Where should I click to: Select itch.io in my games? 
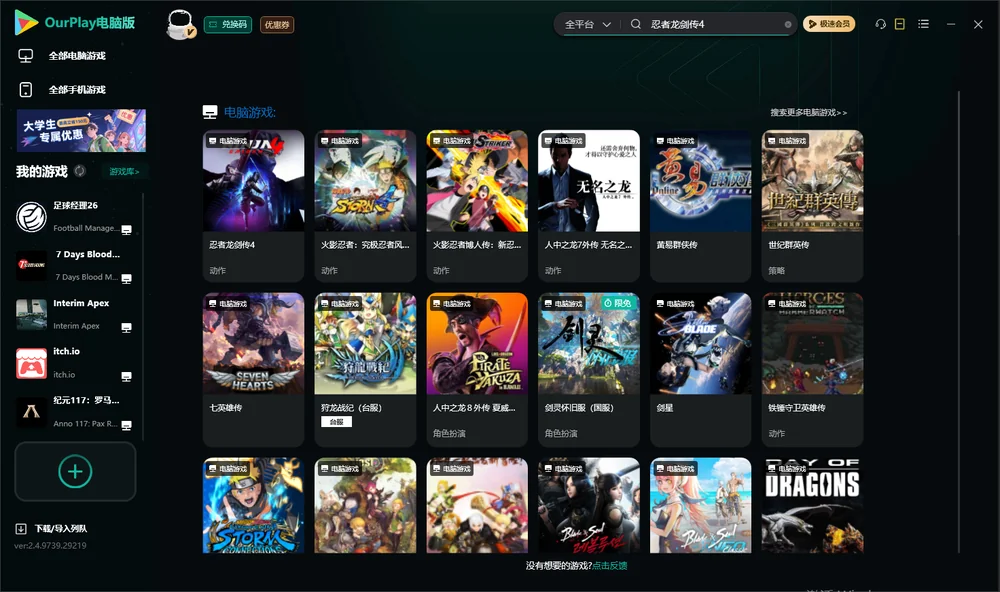[x=75, y=363]
